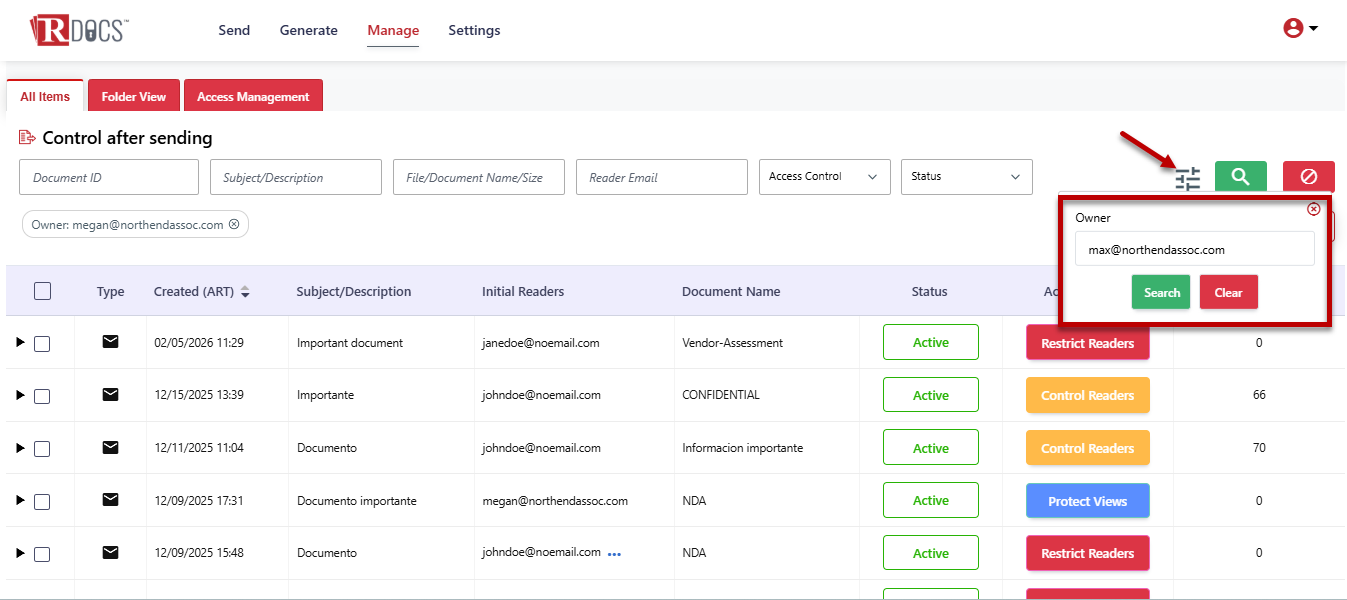Open the Status filter dropdown
This screenshot has height=600, width=1347.
966,177
